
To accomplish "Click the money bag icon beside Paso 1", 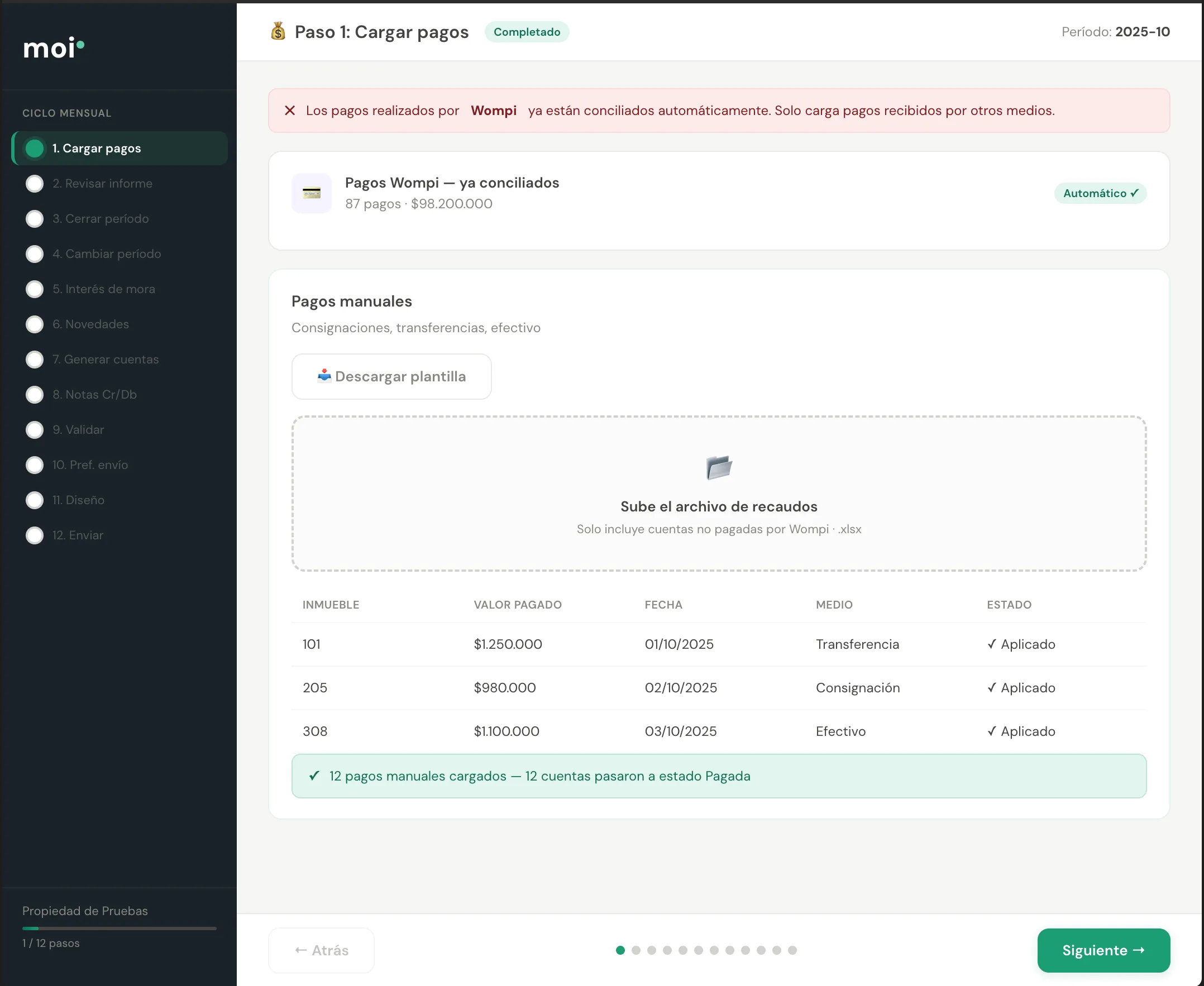I will point(278,31).
